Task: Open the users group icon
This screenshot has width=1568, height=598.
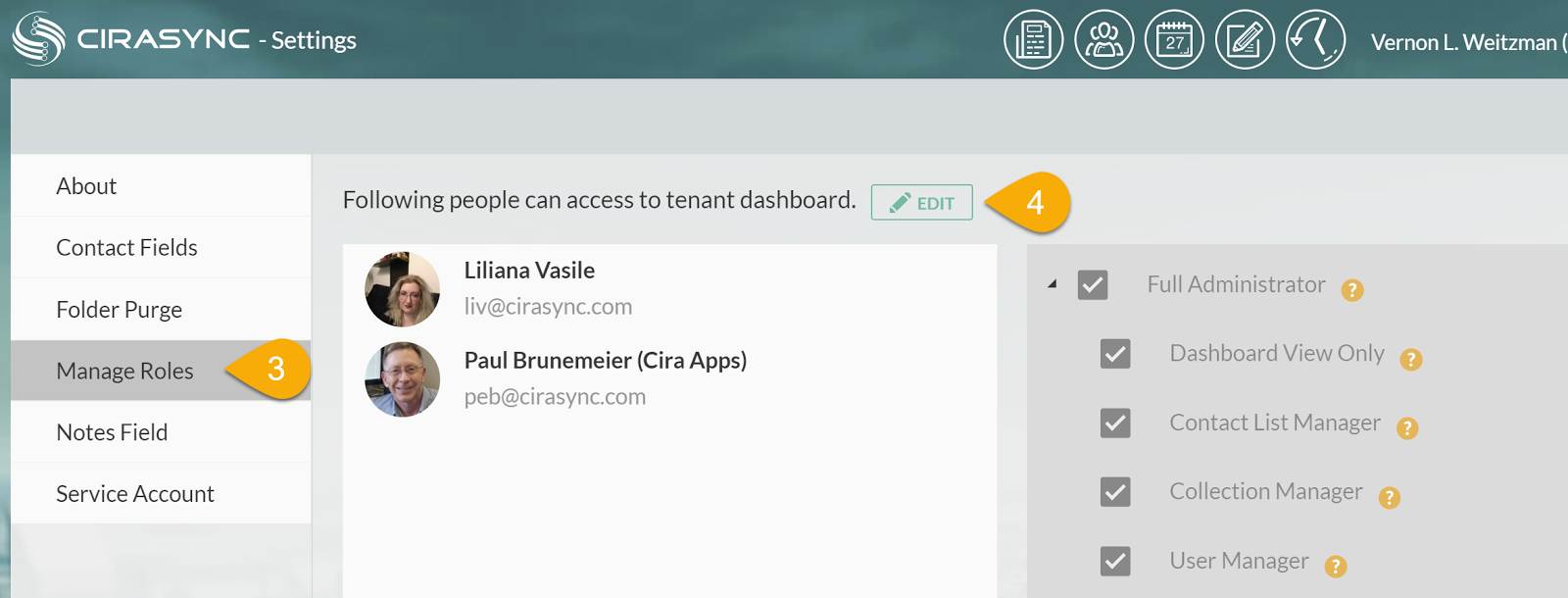Action: (x=1103, y=40)
